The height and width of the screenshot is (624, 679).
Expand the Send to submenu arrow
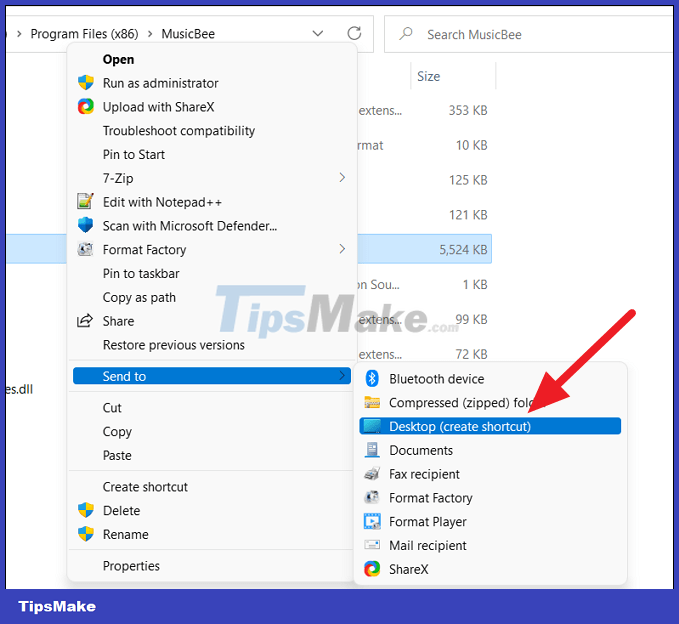pos(342,375)
